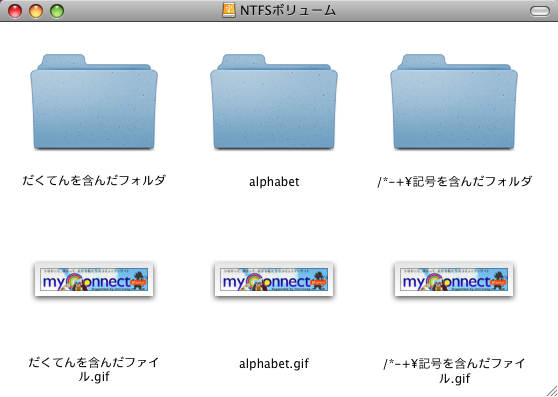Select the alphabet.gif image thumbnail
Screen dimensions: 558x397
274,280
